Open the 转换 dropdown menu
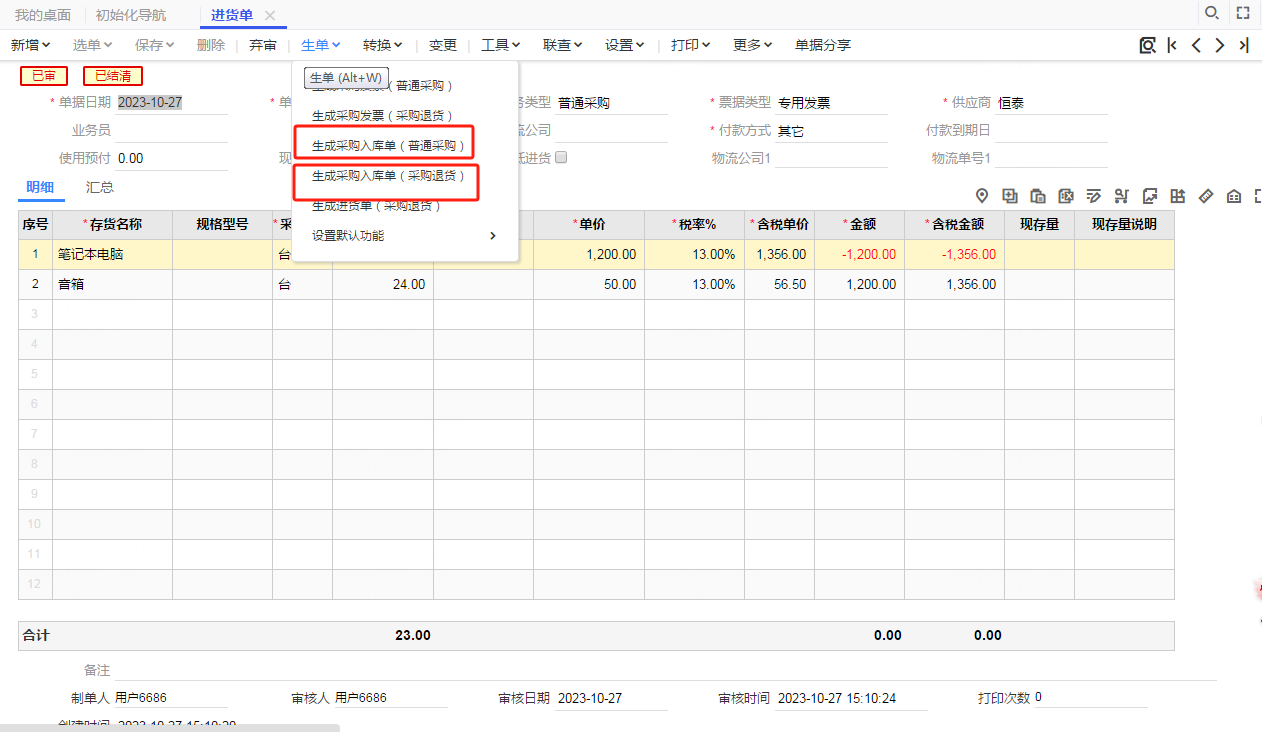The width and height of the screenshot is (1262, 732). (383, 45)
